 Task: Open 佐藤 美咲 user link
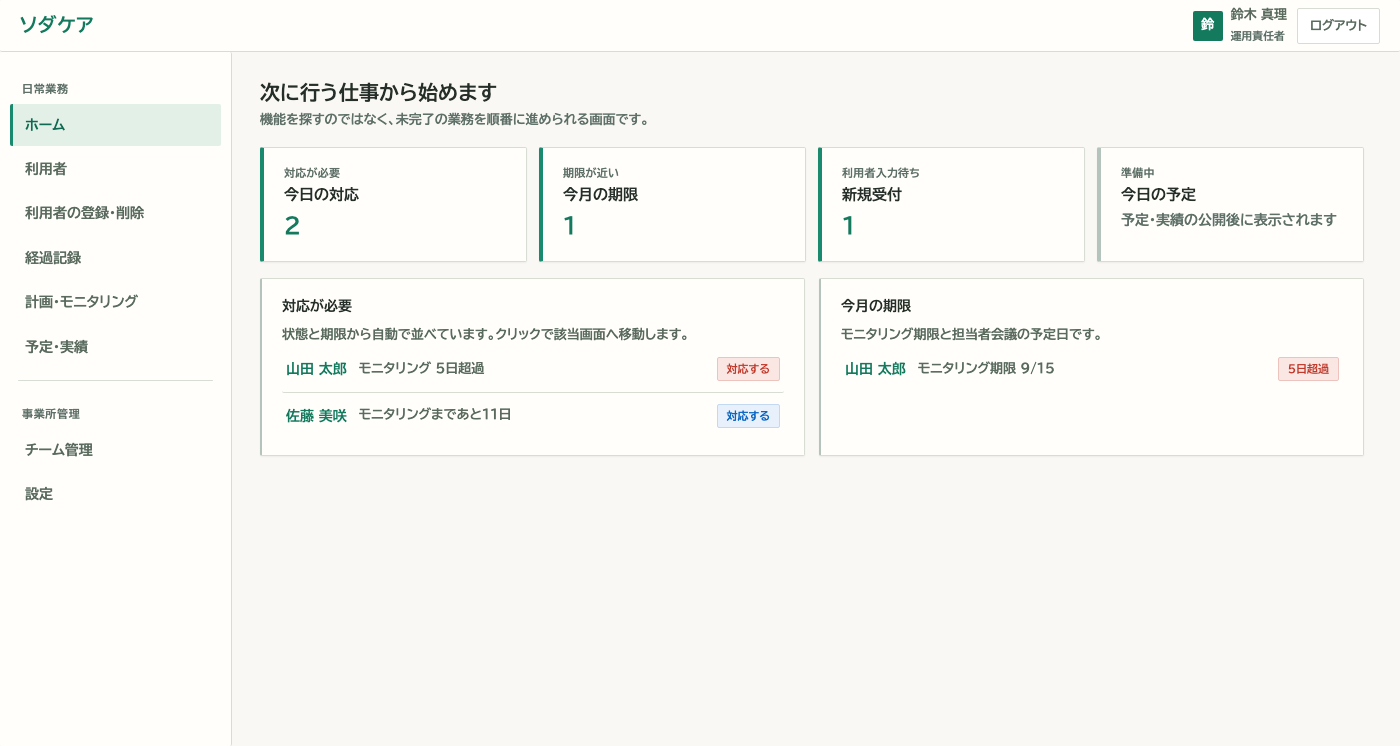tap(316, 416)
